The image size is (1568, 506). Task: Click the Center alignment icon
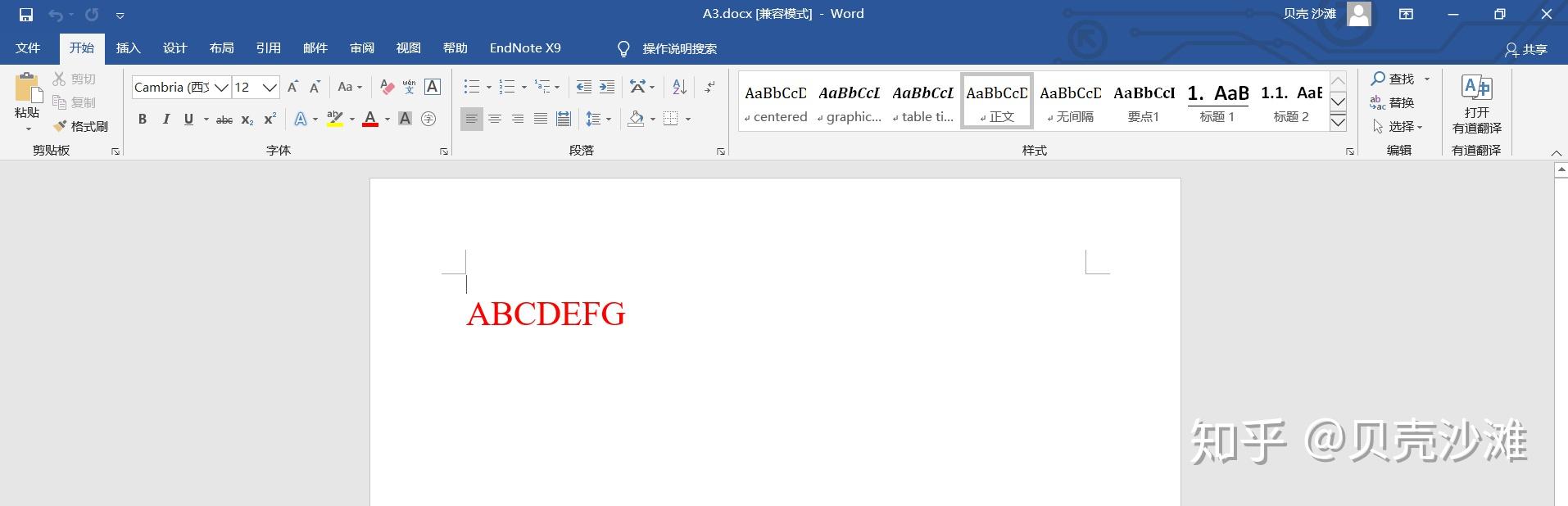[495, 119]
